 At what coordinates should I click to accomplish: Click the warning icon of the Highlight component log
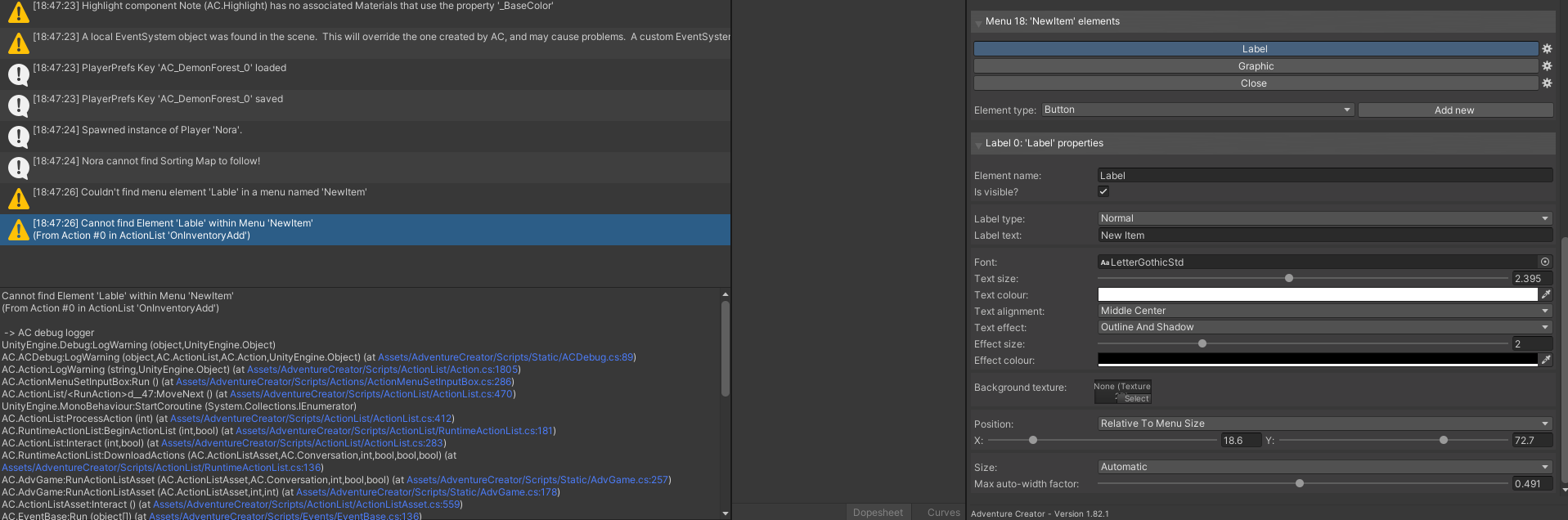click(18, 11)
